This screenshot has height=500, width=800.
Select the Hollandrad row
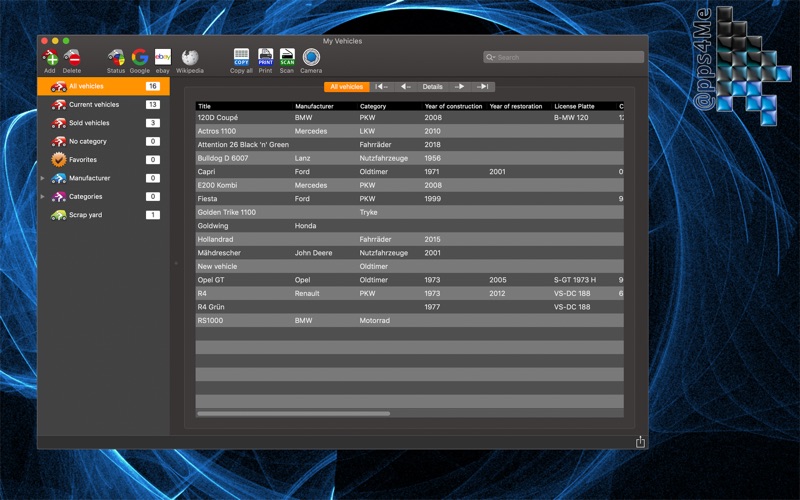(x=410, y=239)
